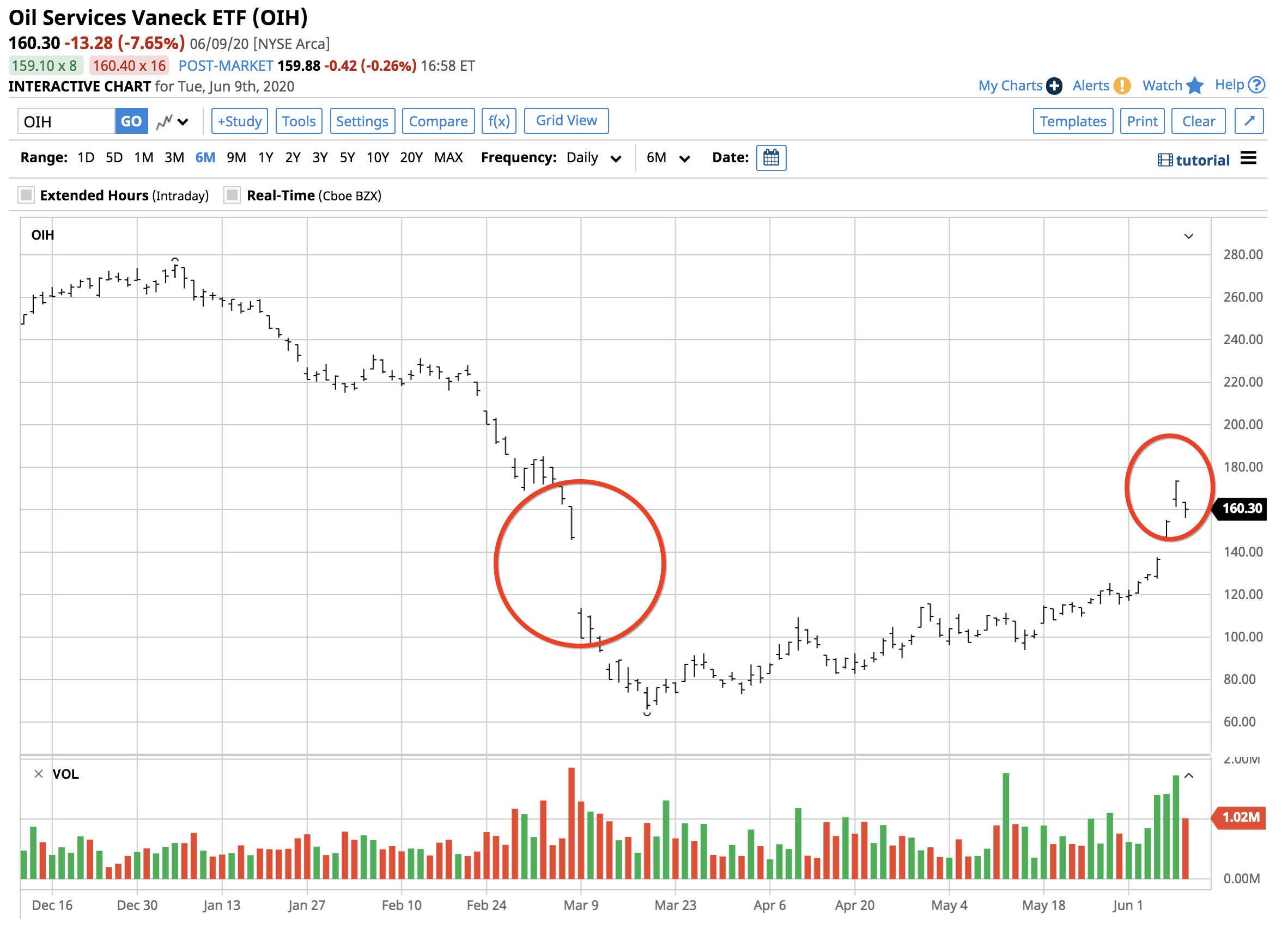Click the Mar 9 date axis label
Viewport: 1288px width, 929px height.
click(x=581, y=906)
